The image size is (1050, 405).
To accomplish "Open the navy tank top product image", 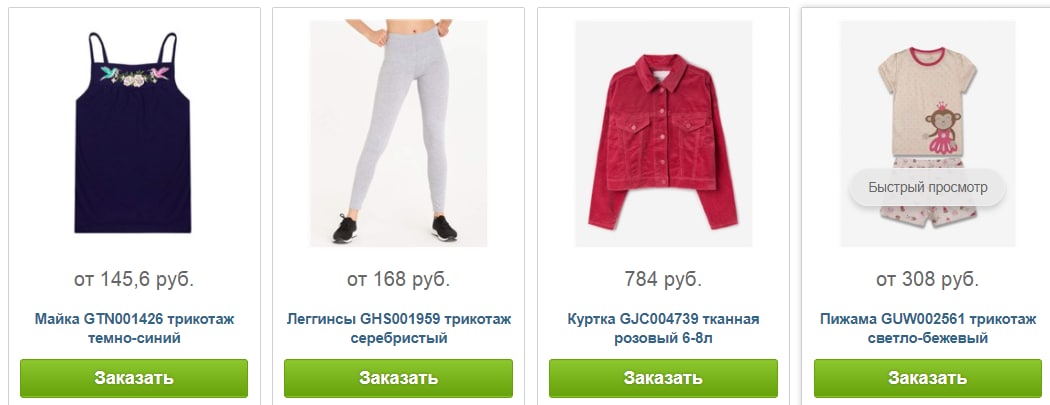I will (x=133, y=133).
